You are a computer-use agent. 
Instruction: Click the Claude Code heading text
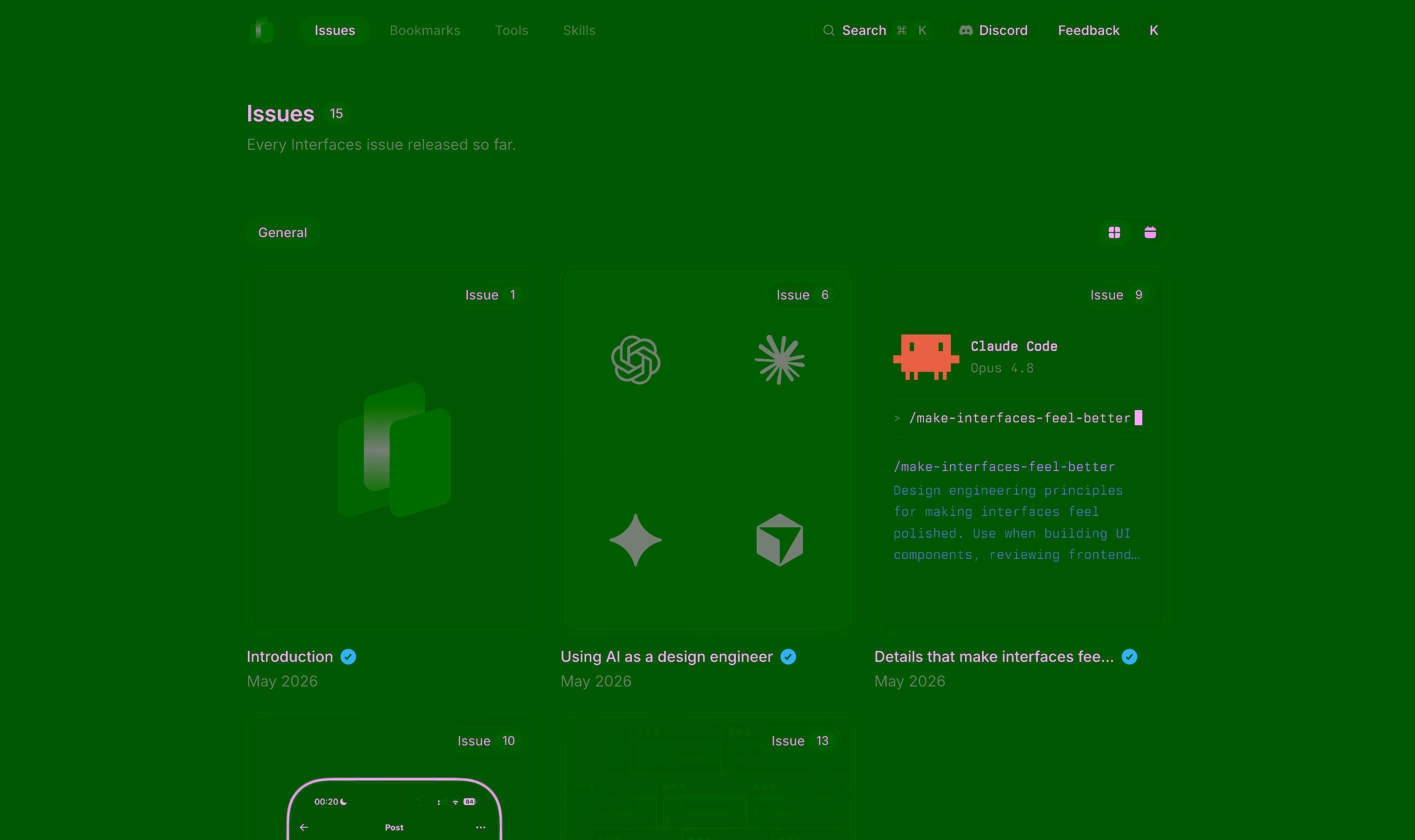point(1014,346)
